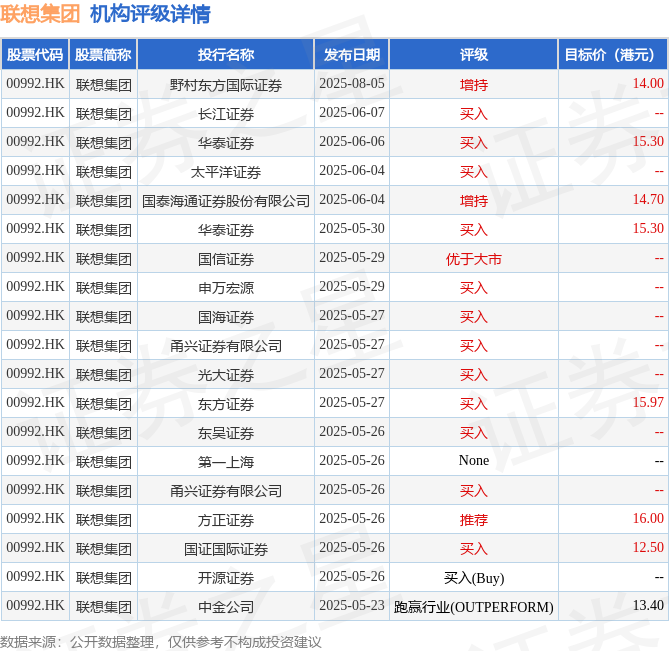Click 东方证券 broker name
The width and height of the screenshot is (669, 651).
coord(226,404)
